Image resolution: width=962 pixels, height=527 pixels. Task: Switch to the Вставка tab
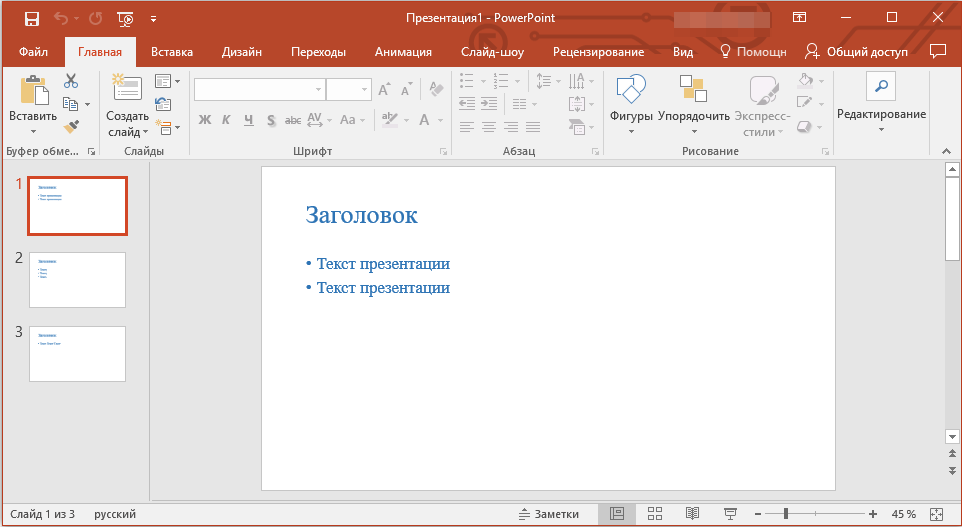click(172, 52)
